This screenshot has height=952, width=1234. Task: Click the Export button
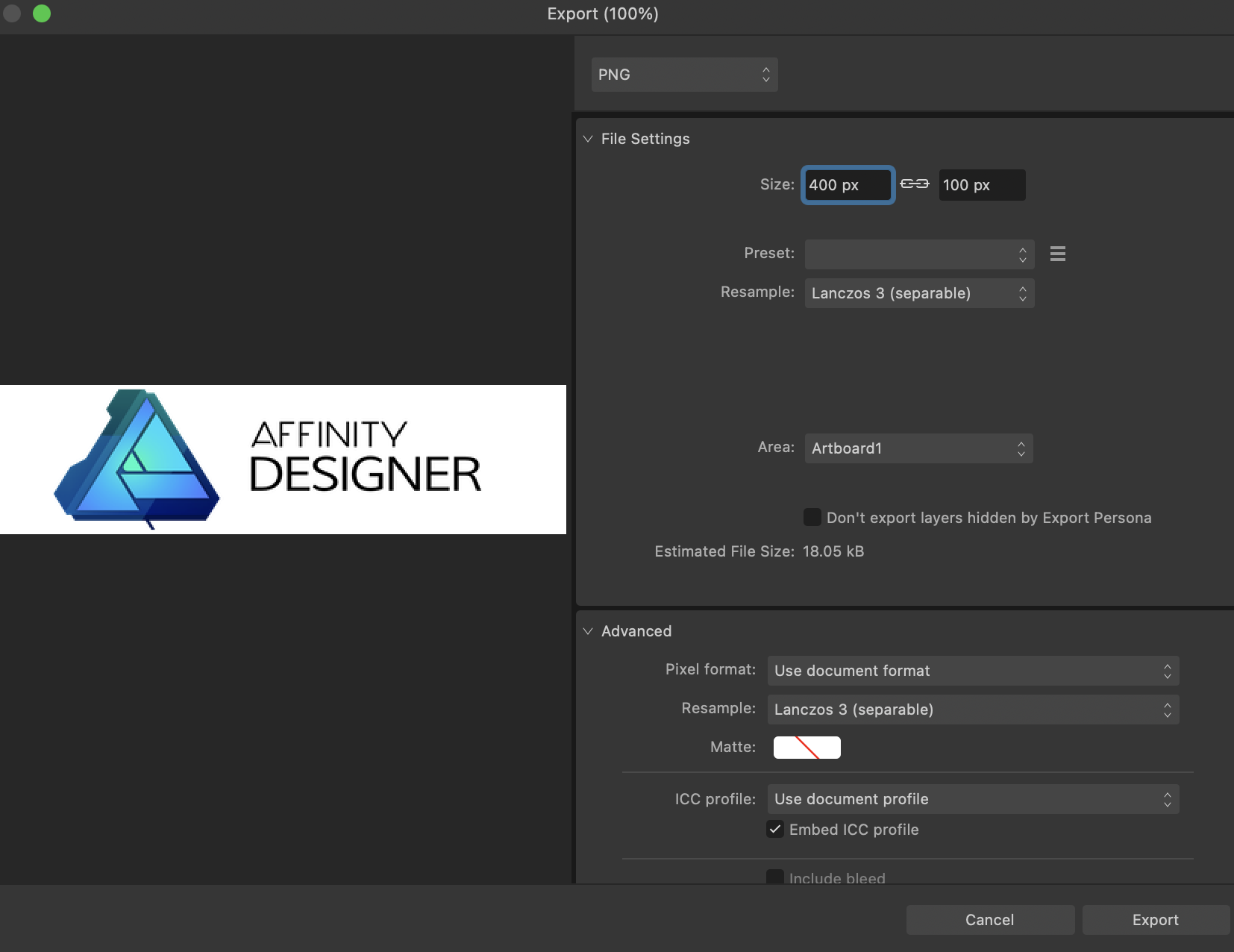1156,920
